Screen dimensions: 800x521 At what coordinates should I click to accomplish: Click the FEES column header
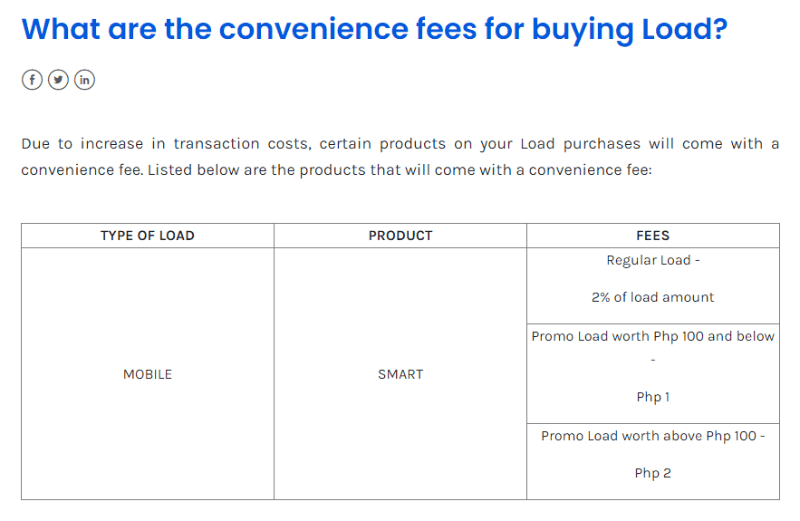pyautogui.click(x=653, y=236)
